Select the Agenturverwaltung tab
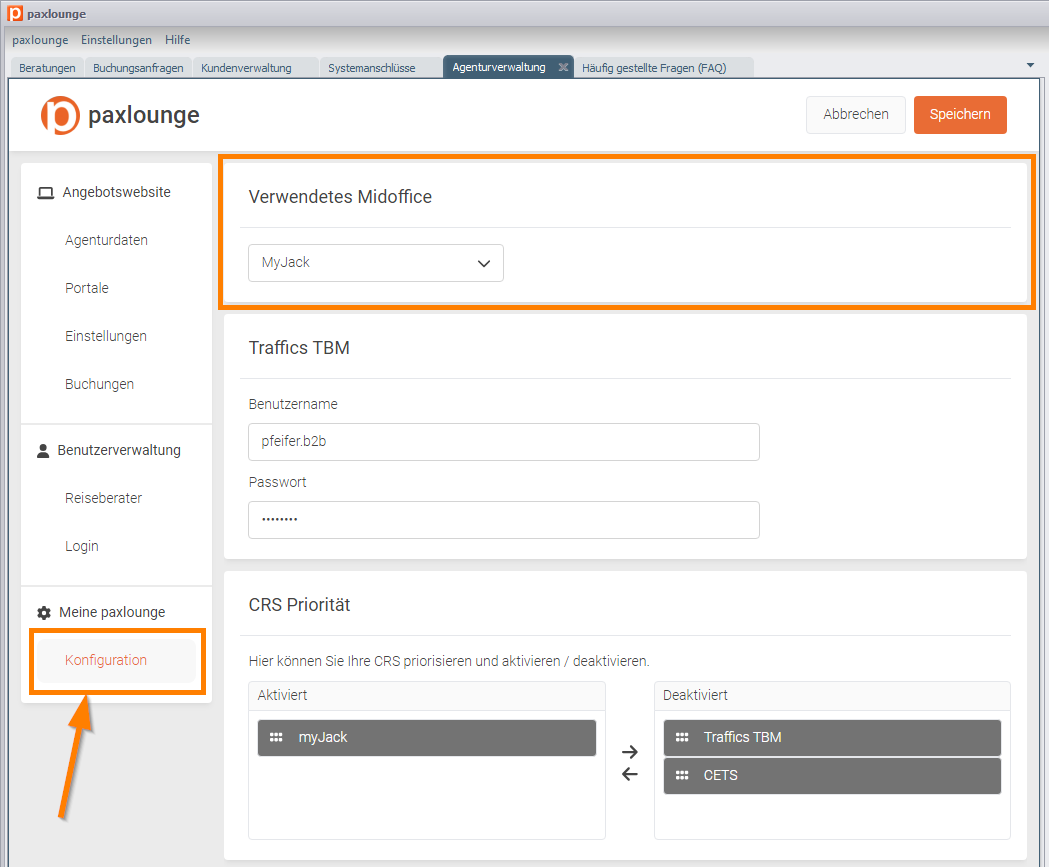The width and height of the screenshot is (1049, 867). click(498, 67)
